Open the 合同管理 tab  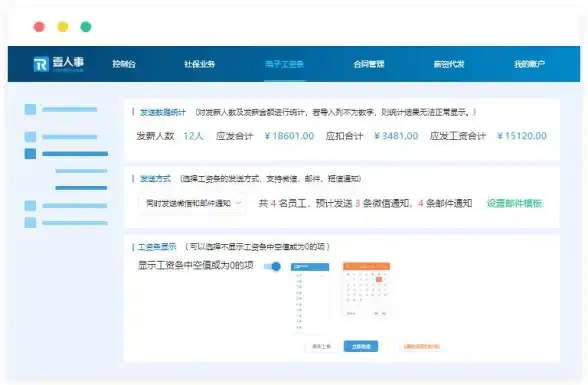369,64
